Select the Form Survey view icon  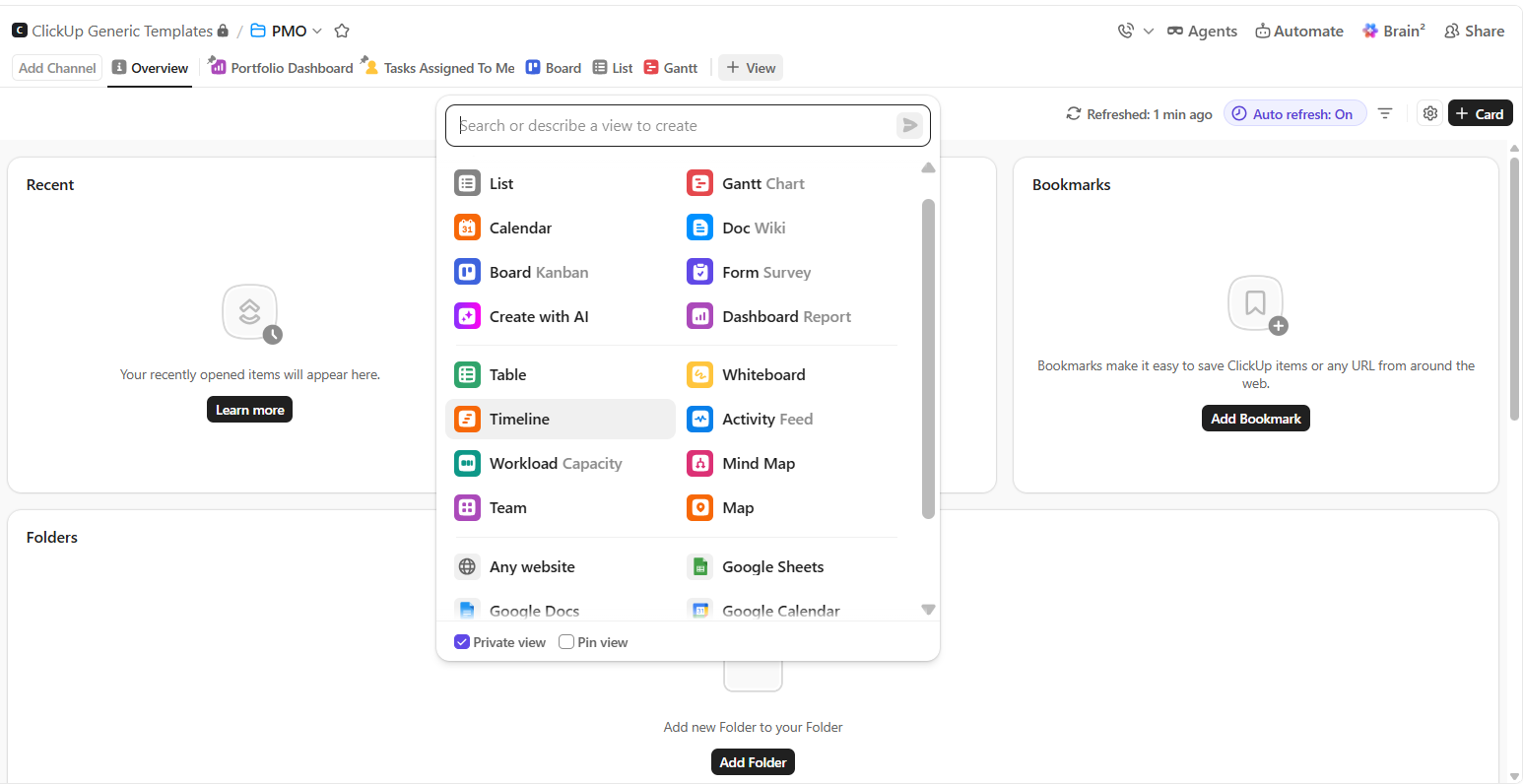click(x=699, y=272)
